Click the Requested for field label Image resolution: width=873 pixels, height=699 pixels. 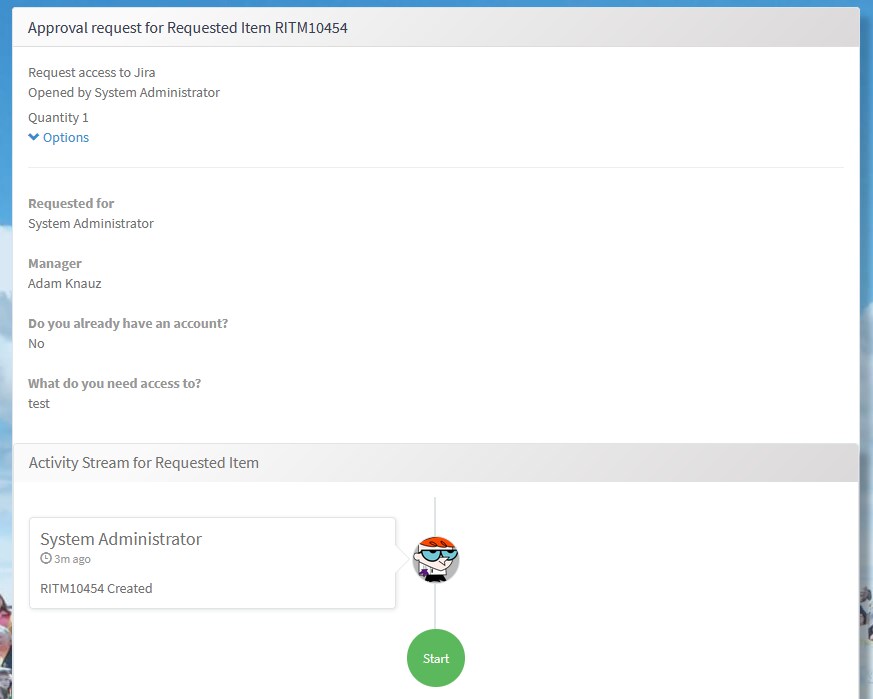[x=71, y=203]
